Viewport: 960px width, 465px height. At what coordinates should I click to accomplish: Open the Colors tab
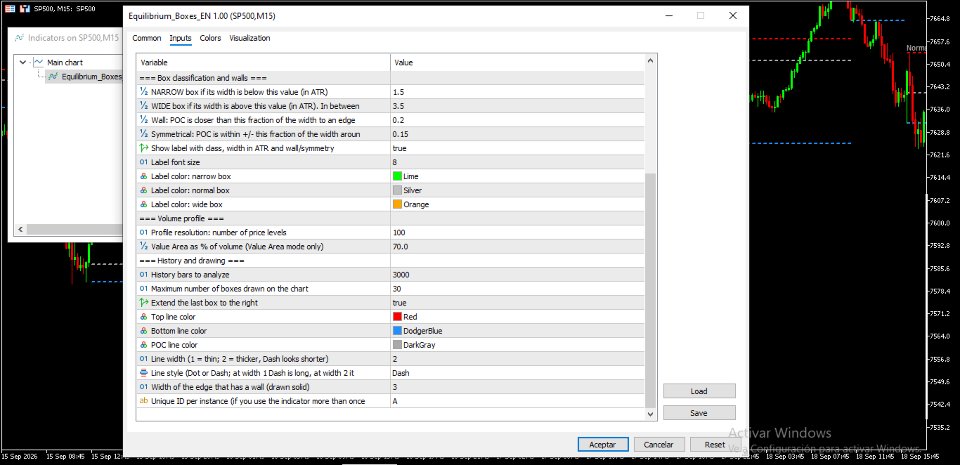tap(211, 38)
